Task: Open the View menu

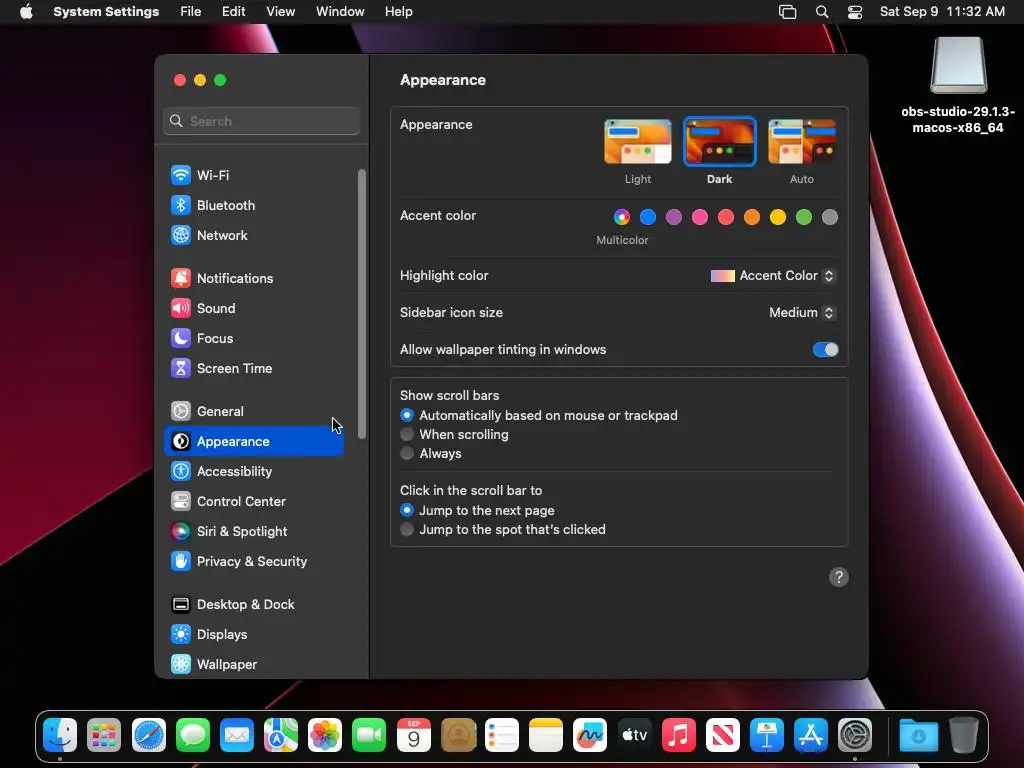Action: pos(280,12)
